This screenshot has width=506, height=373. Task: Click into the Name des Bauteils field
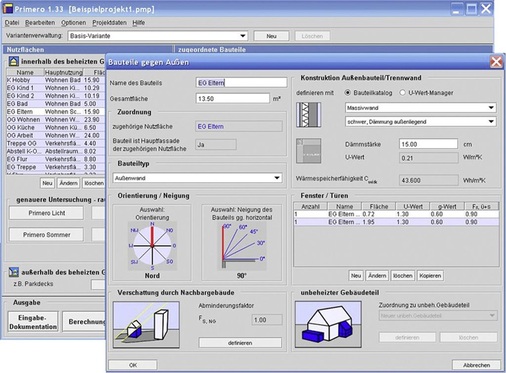click(241, 83)
